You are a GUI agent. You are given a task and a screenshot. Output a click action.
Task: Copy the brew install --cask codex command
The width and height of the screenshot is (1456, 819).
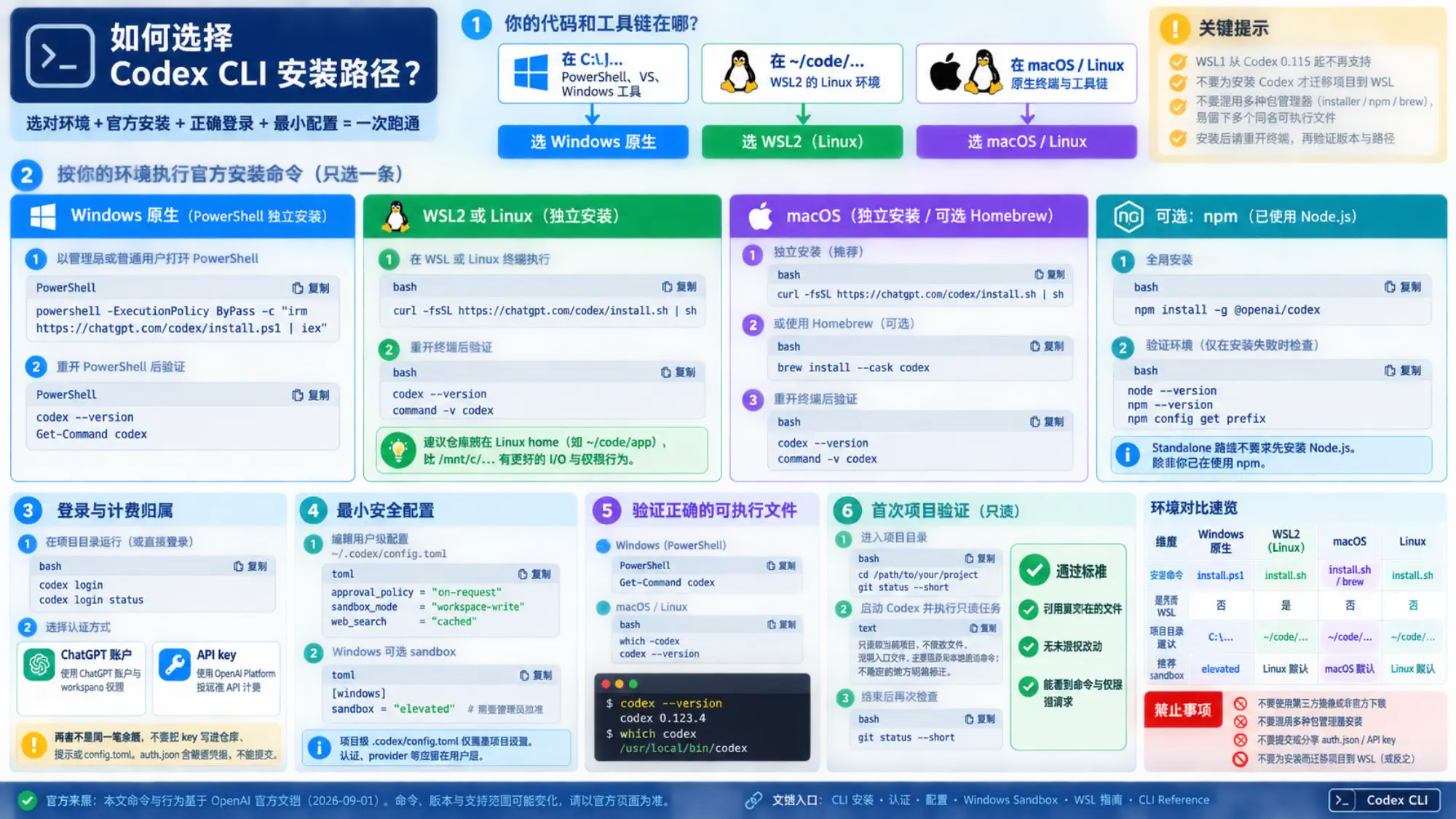click(x=1047, y=347)
